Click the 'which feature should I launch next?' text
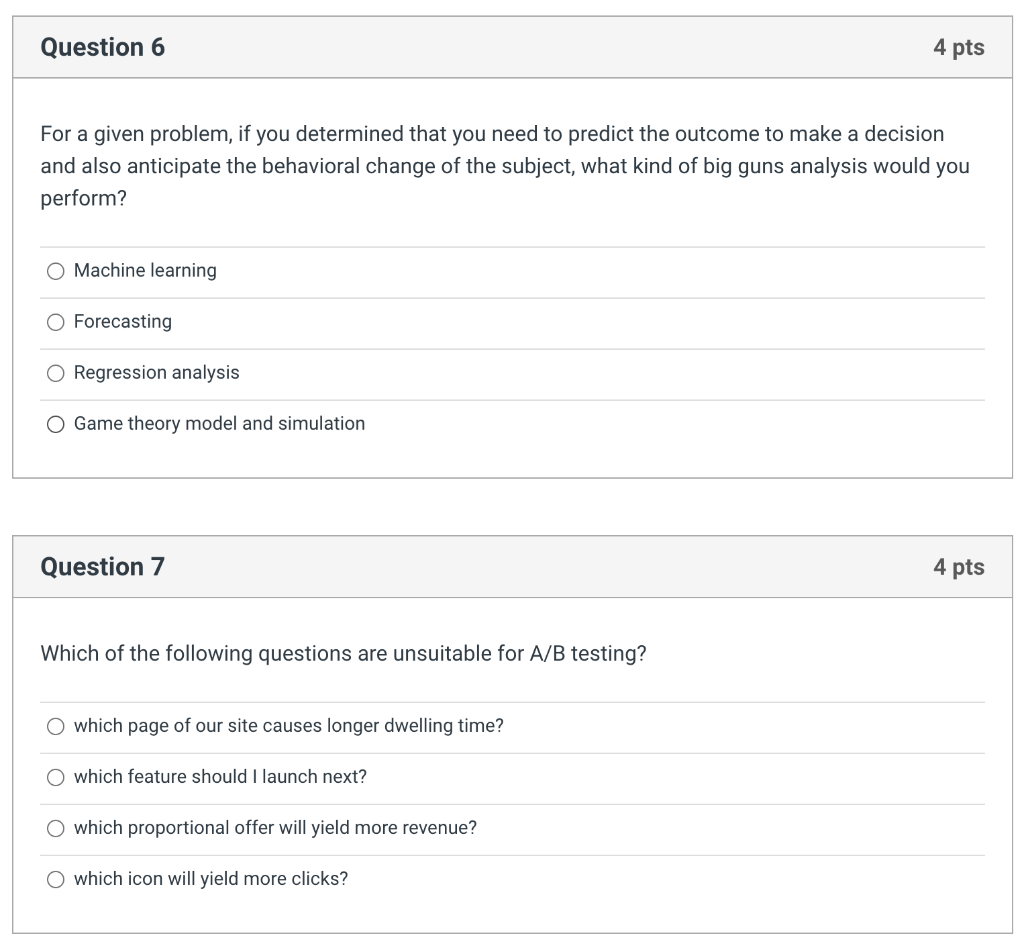 point(220,776)
